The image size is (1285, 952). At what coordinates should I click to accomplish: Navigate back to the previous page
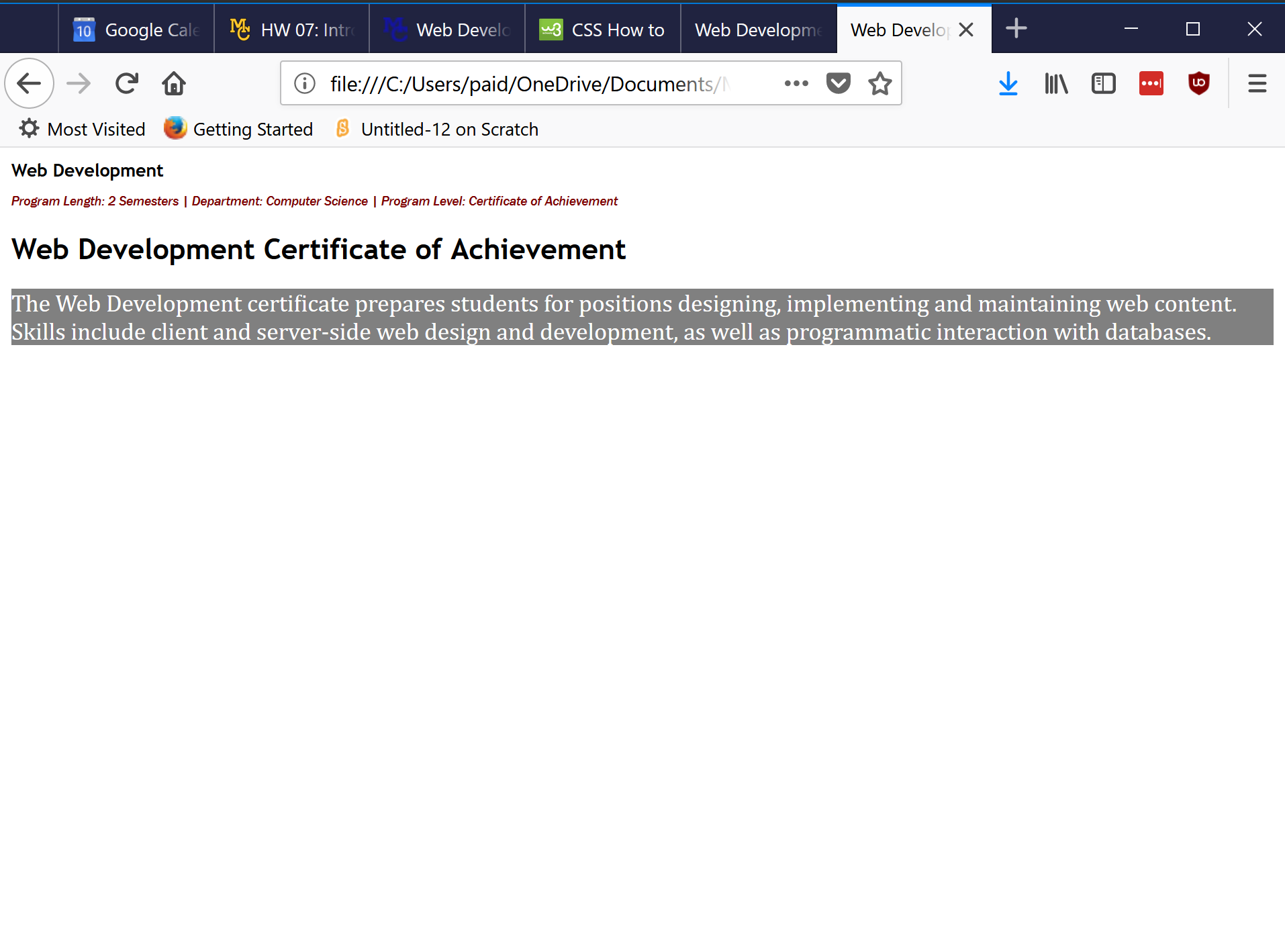(x=29, y=83)
